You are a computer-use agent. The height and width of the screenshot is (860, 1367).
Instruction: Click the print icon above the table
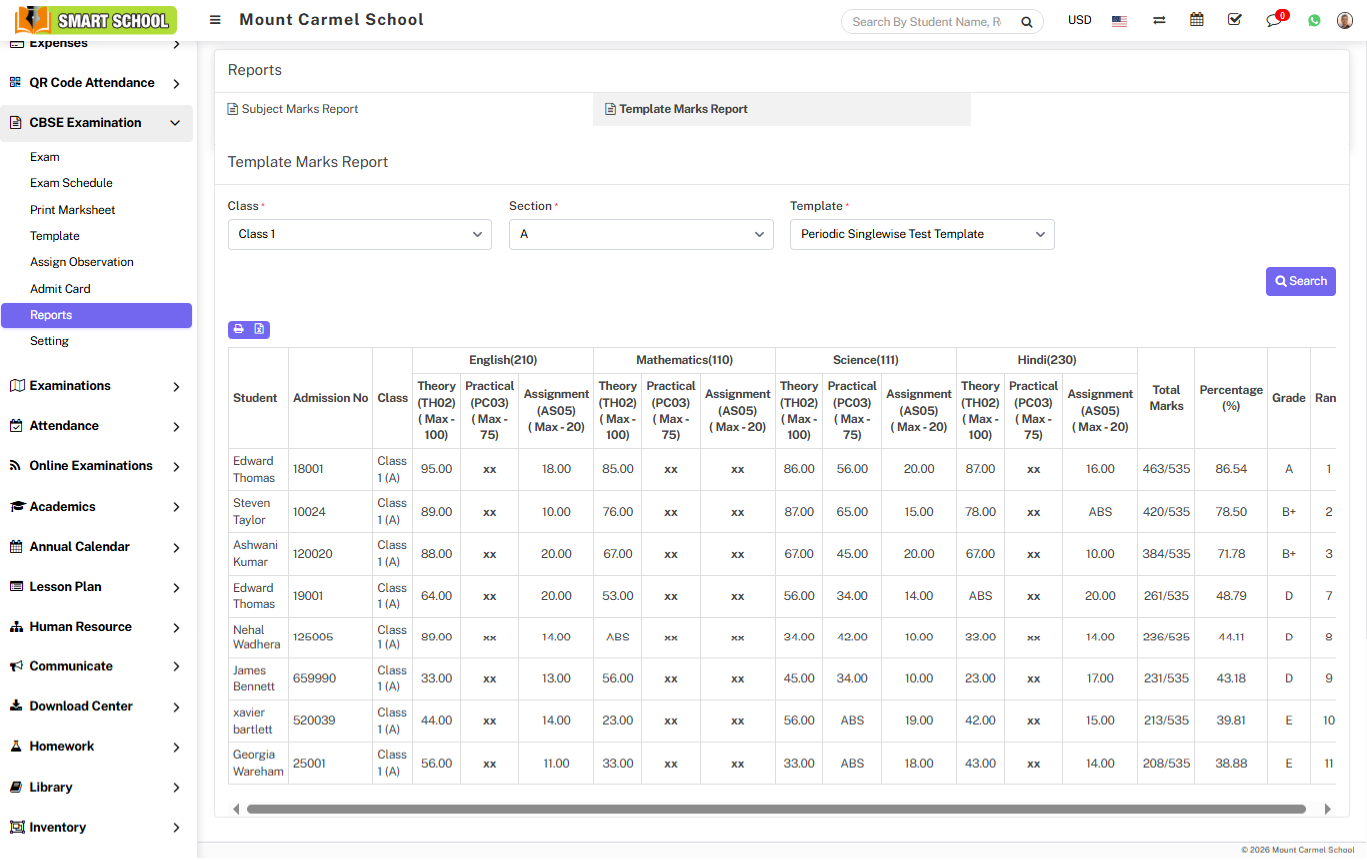tap(238, 329)
